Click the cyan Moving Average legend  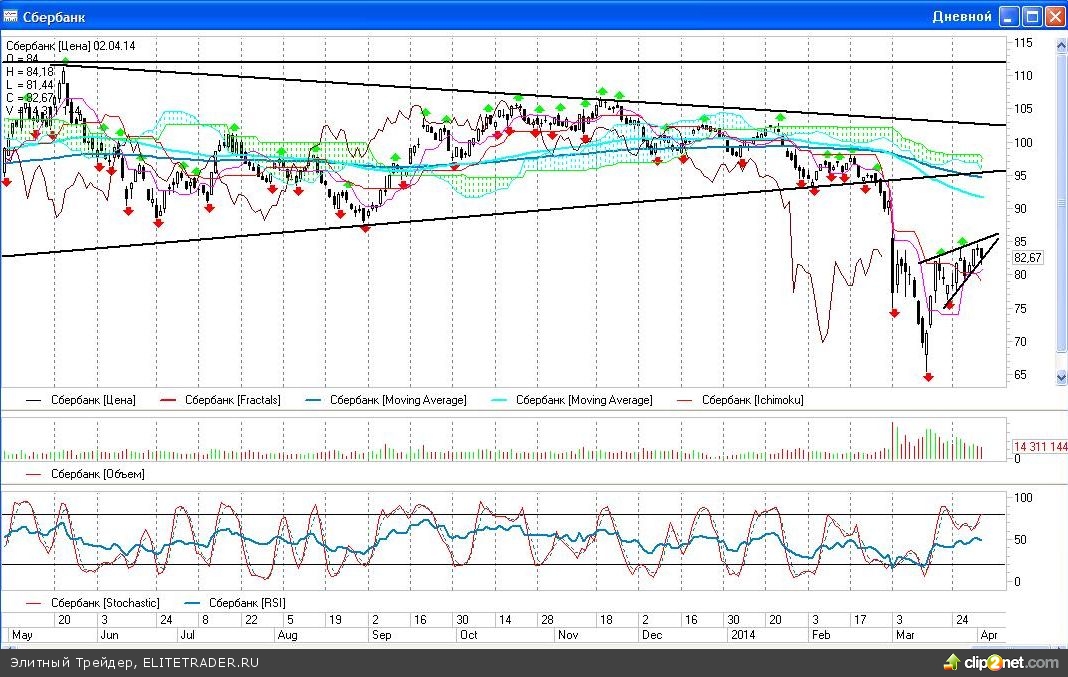pyautogui.click(x=583, y=400)
